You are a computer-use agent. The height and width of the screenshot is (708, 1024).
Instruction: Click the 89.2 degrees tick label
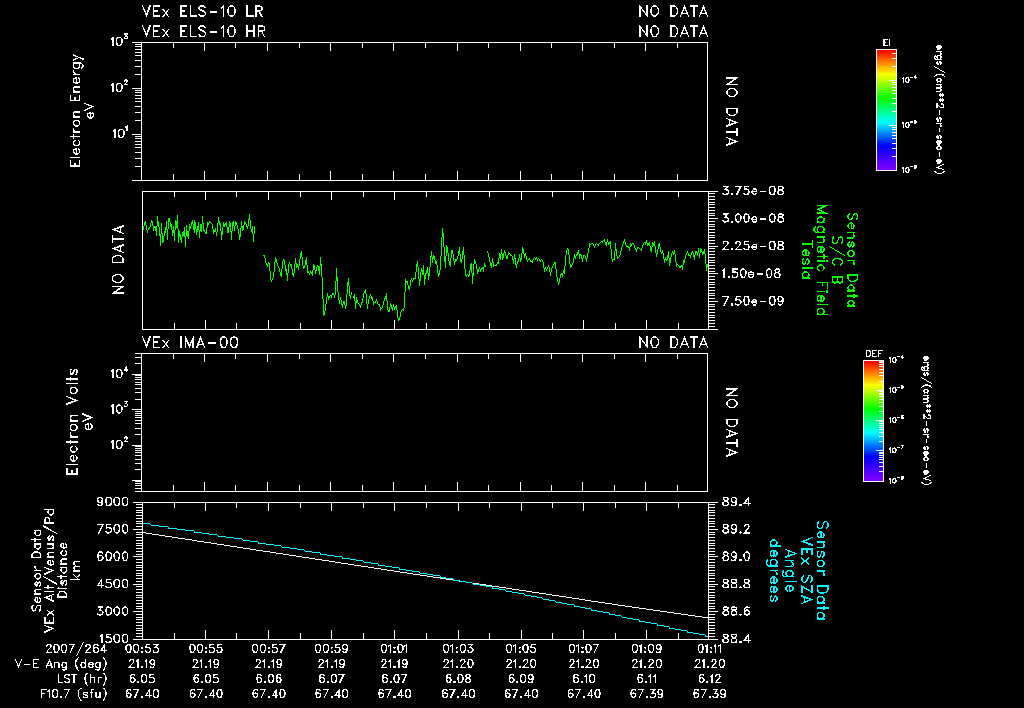click(x=737, y=530)
